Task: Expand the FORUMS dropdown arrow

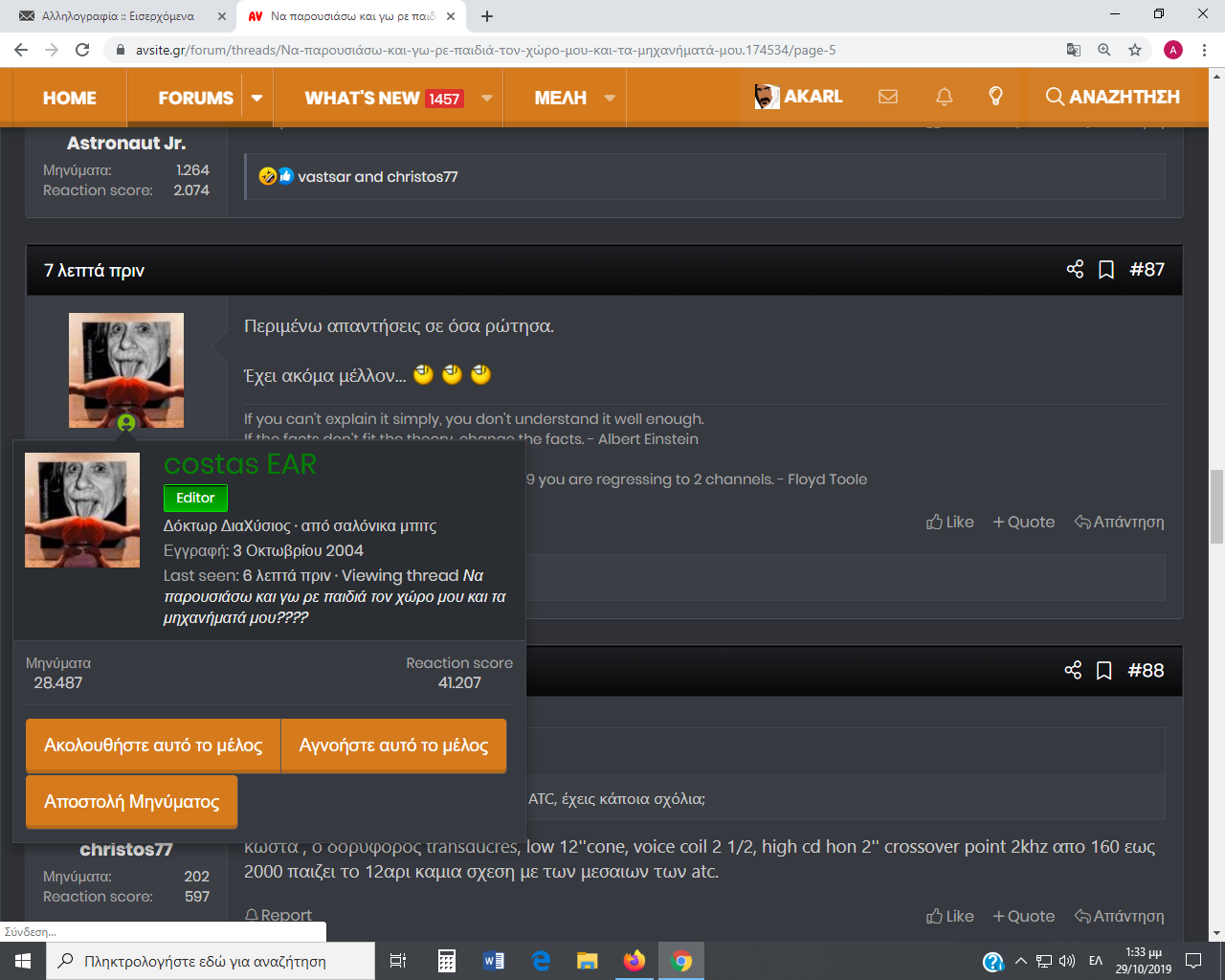Action: click(256, 98)
